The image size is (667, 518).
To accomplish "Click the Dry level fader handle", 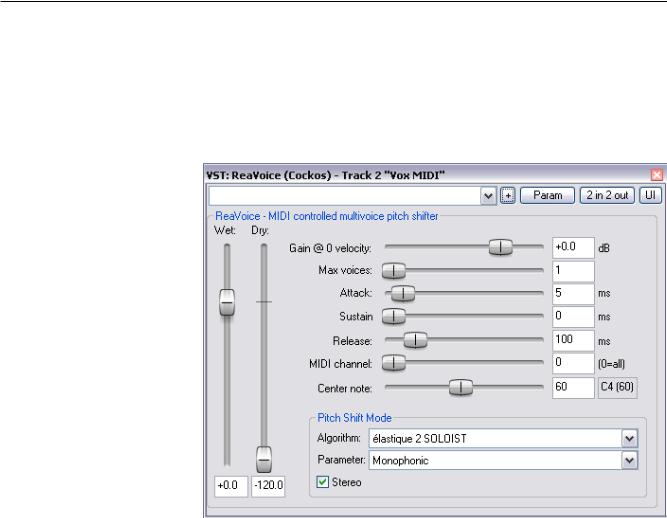I will click(x=264, y=460).
